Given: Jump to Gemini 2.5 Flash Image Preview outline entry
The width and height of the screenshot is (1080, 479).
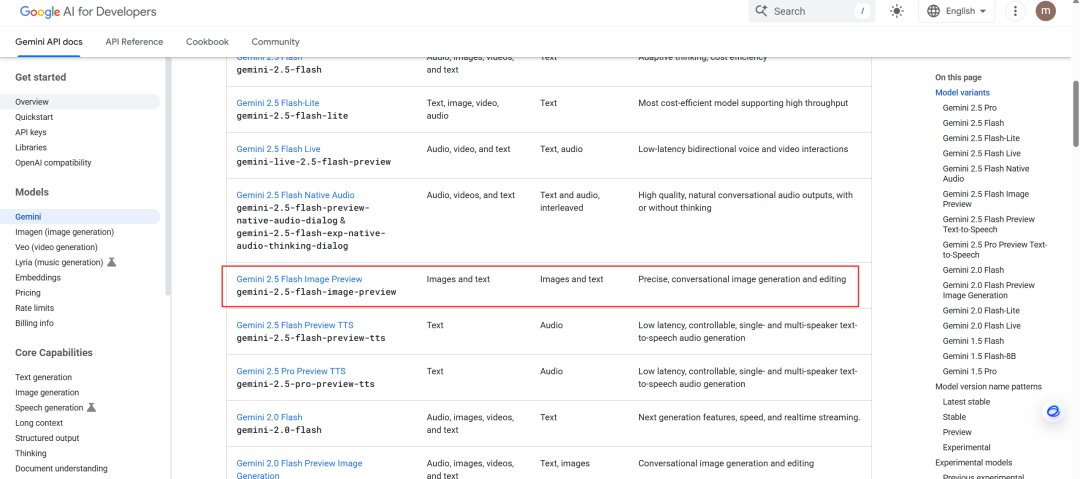Looking at the screenshot, I should [986, 199].
